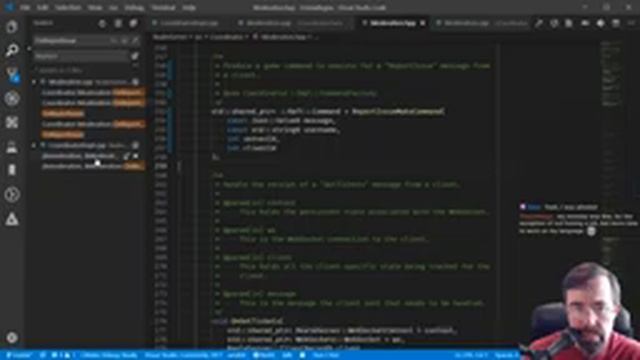The image size is (640, 360).
Task: Click the Coordinator breadcrumb segment
Action: tap(226, 37)
